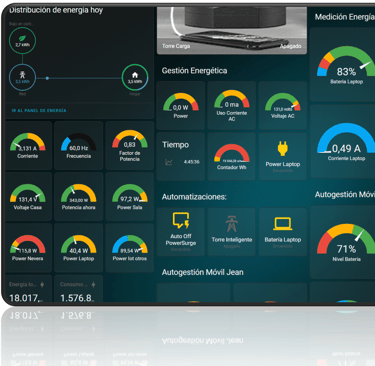Click the Gestión Energética heading
375x366 pixels.
(194, 71)
